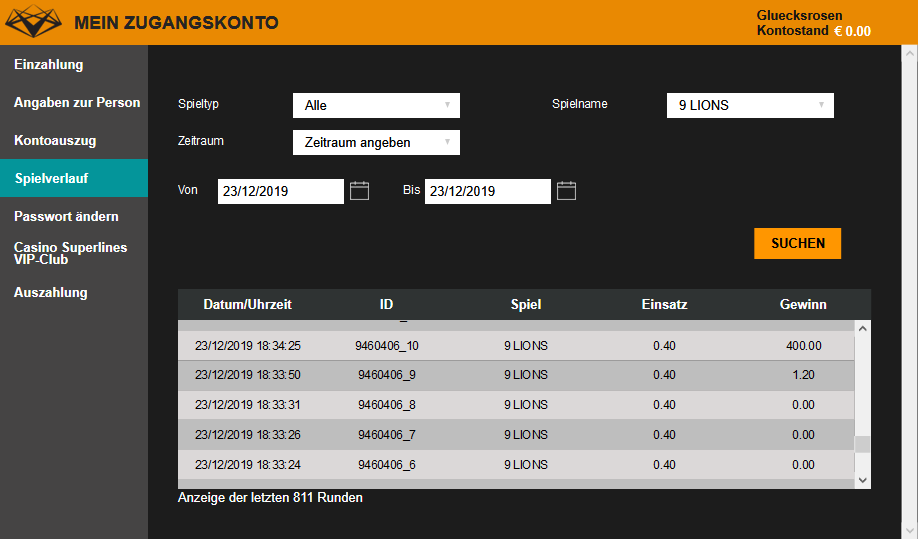Click the table scroll up arrow
Image resolution: width=918 pixels, height=539 pixels.
[x=862, y=328]
